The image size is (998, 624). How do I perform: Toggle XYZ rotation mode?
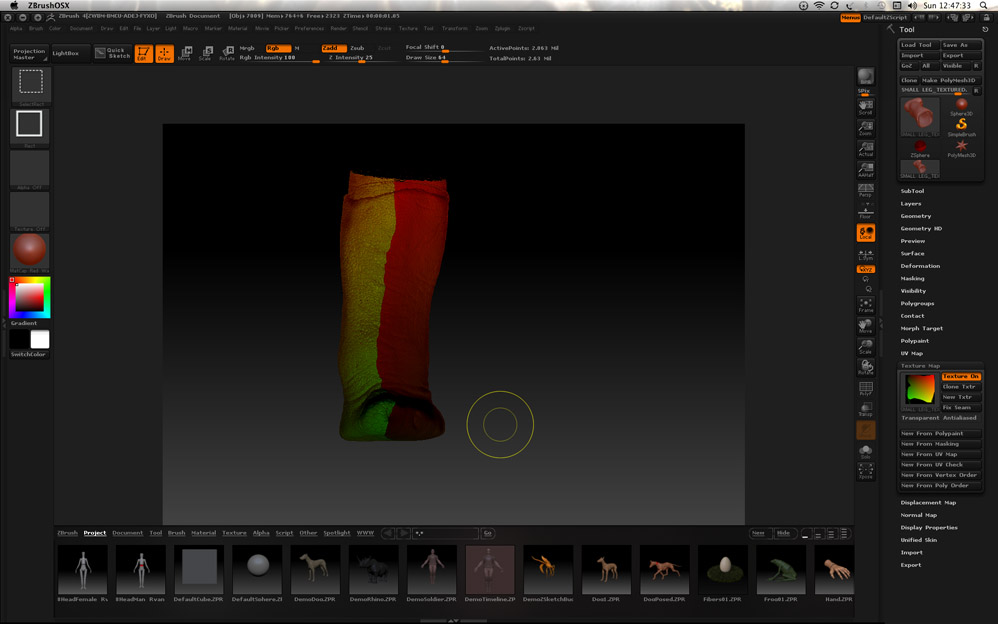[866, 269]
